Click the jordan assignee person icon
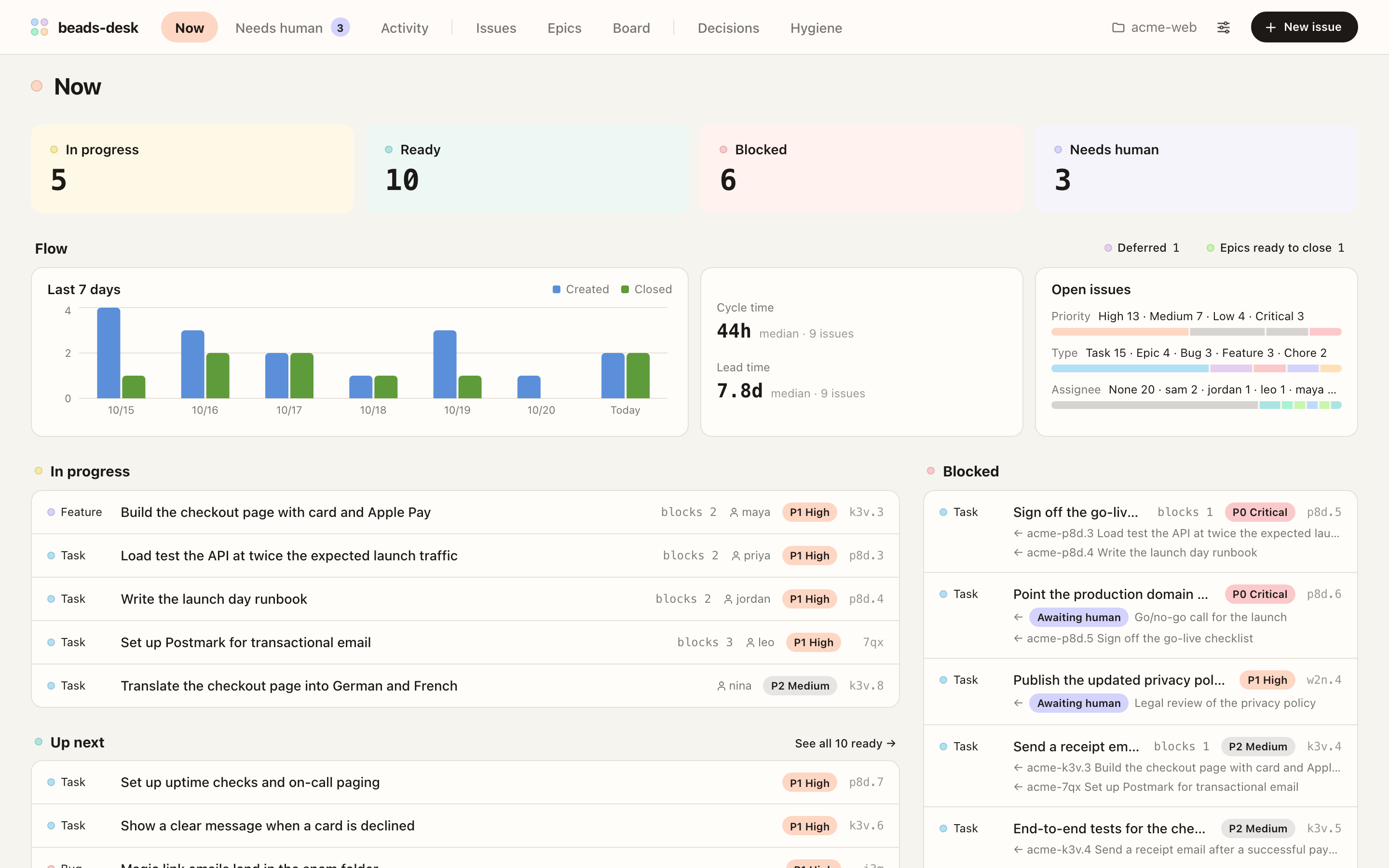This screenshot has width=1389, height=868. point(728,599)
